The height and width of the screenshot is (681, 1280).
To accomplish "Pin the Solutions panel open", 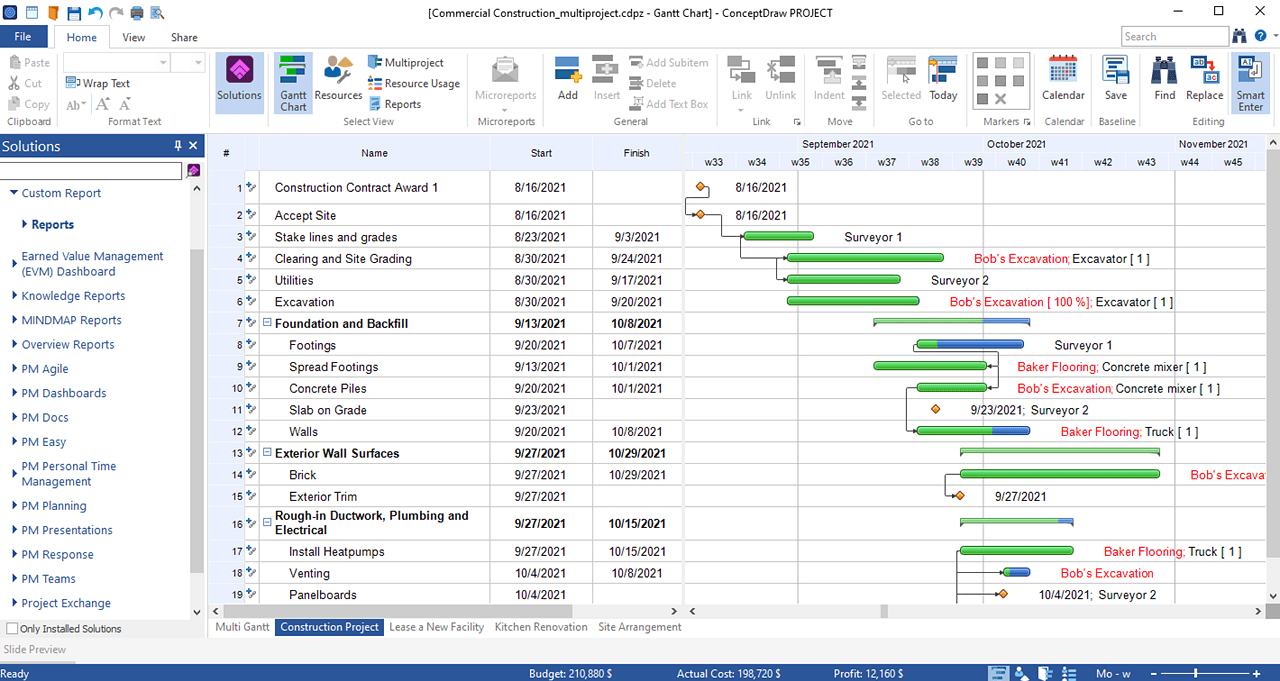I will 179,145.
